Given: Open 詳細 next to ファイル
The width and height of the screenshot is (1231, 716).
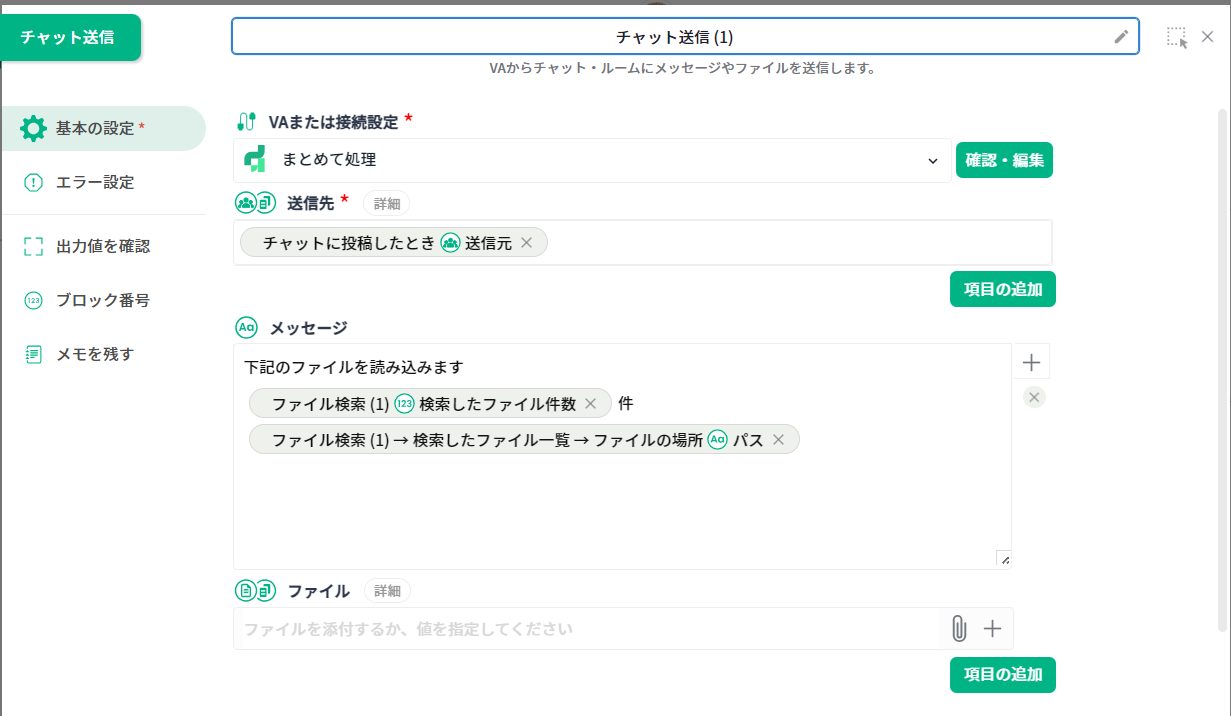Looking at the screenshot, I should (386, 591).
